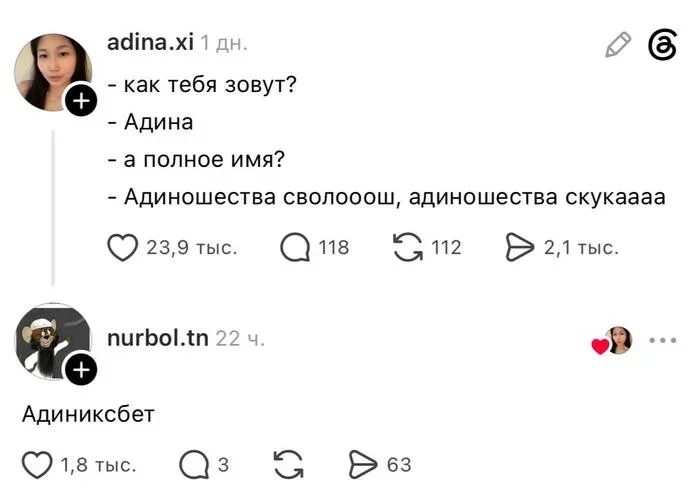700x493 pixels.
Task: Open replies on the adina.xi post
Action: click(295, 247)
